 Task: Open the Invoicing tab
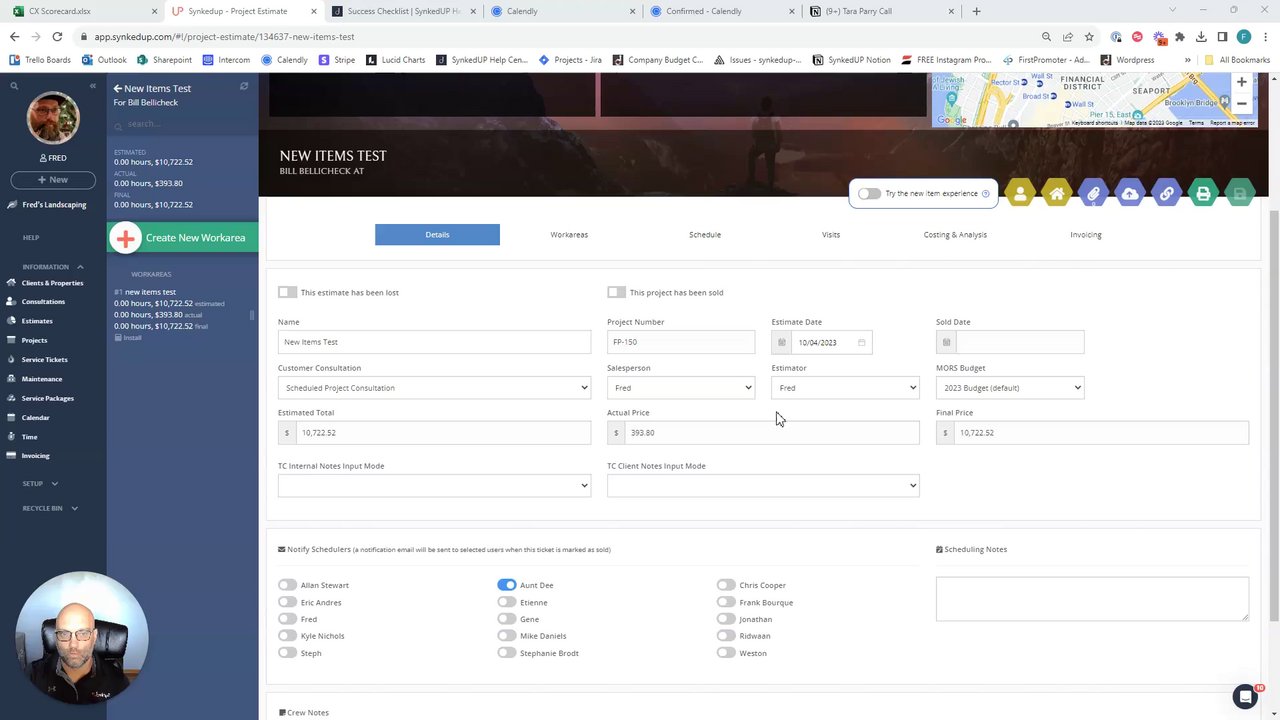[x=1086, y=235]
